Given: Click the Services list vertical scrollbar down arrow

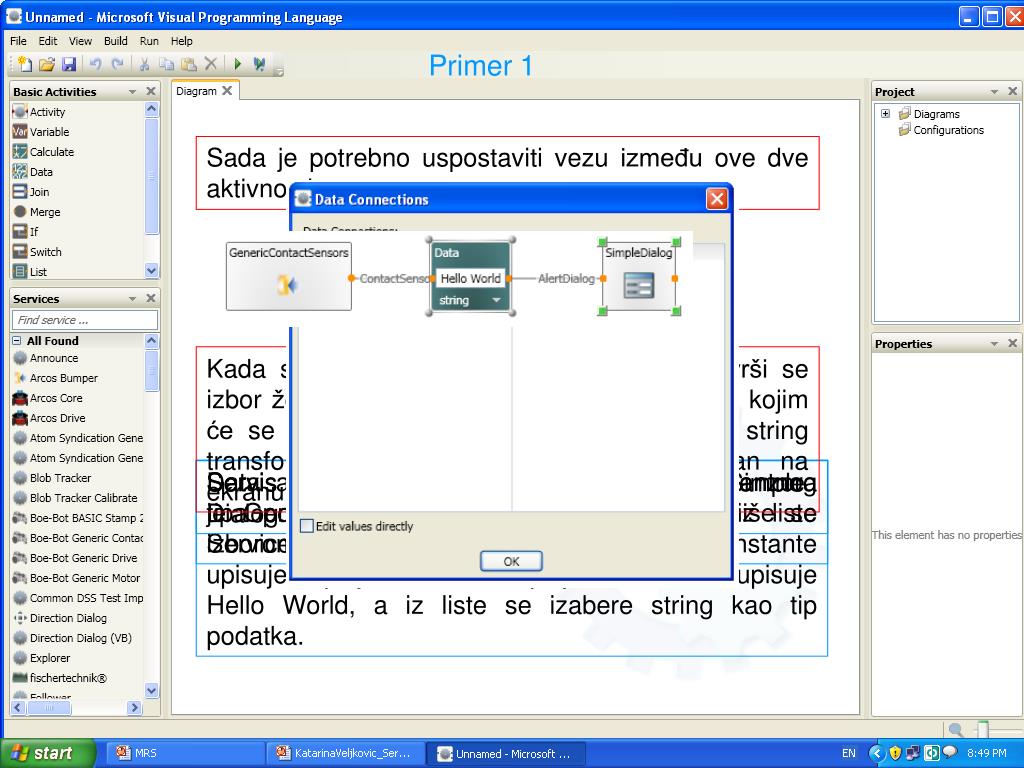Looking at the screenshot, I should click(152, 690).
